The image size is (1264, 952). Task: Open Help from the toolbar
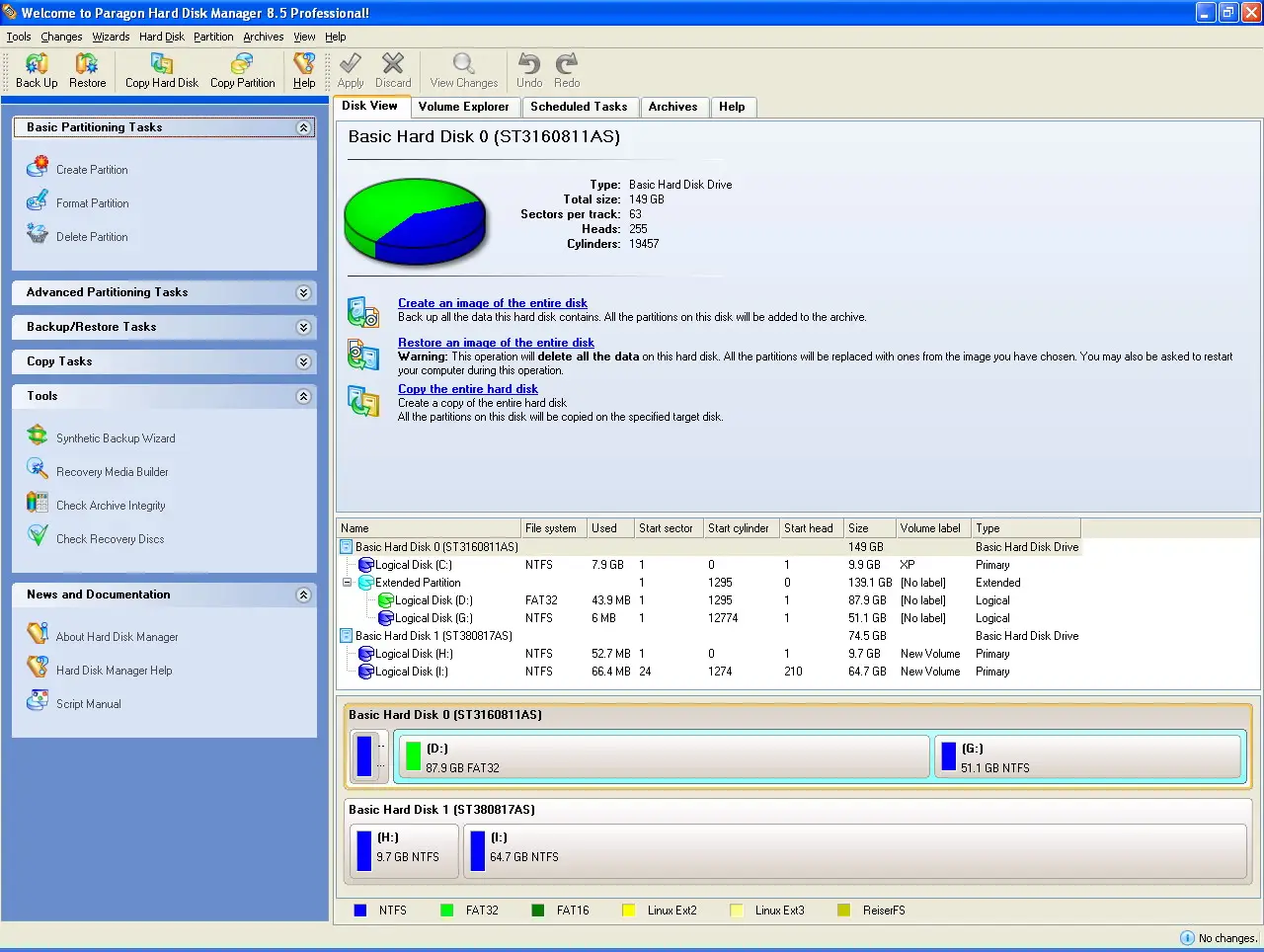click(x=304, y=70)
